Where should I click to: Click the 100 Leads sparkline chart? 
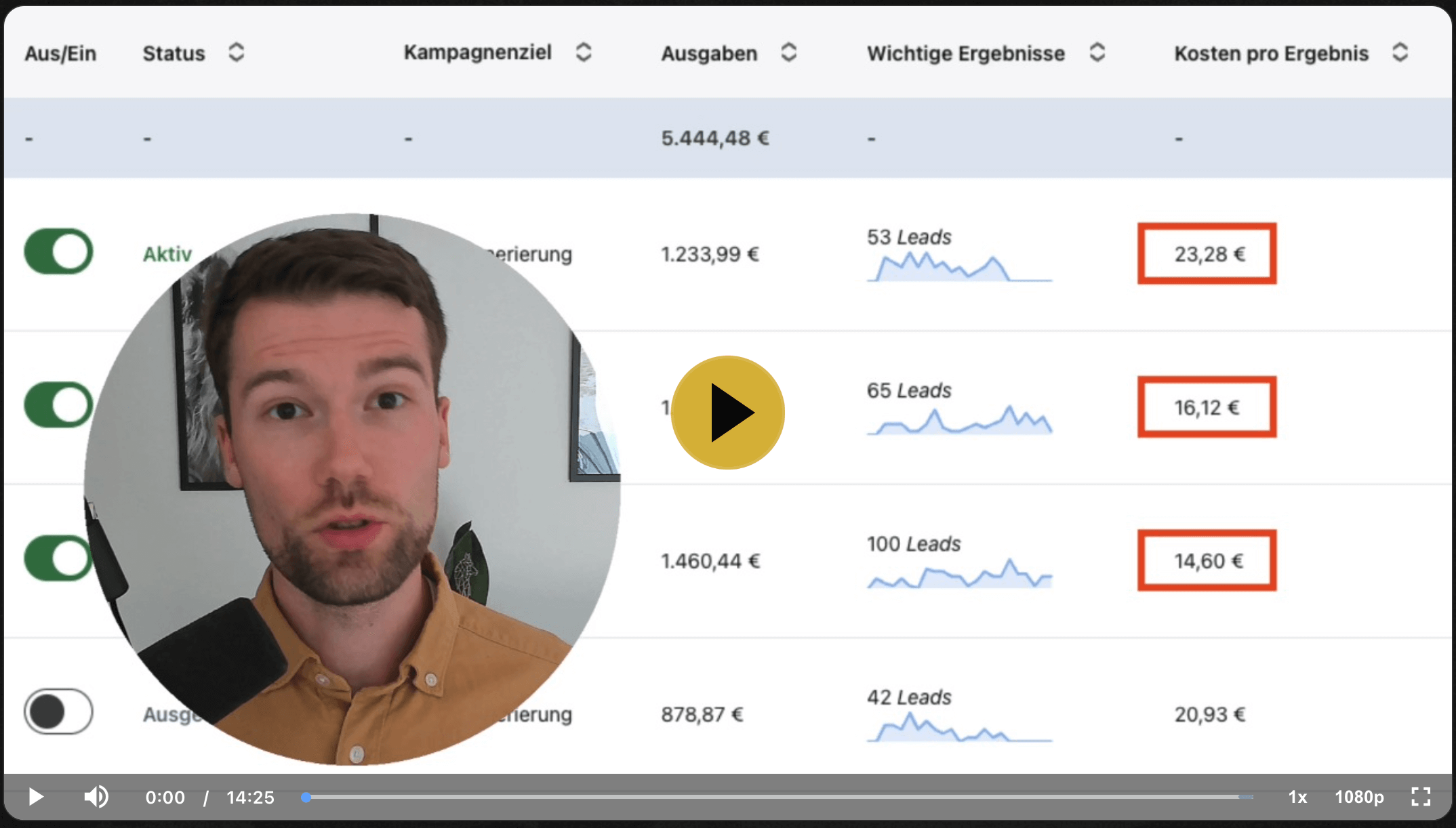[959, 573]
